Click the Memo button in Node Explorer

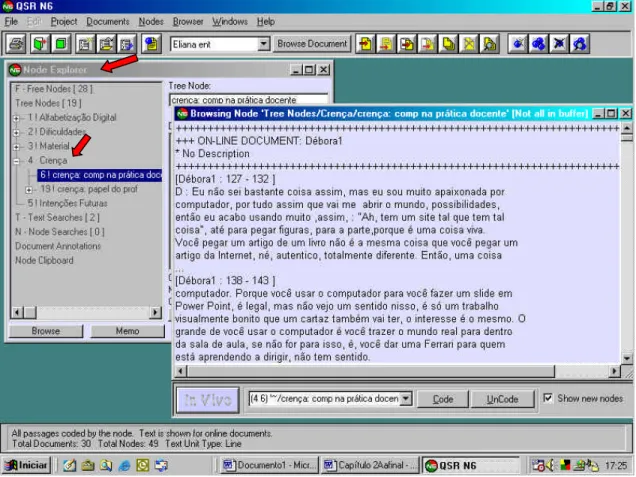(x=127, y=331)
